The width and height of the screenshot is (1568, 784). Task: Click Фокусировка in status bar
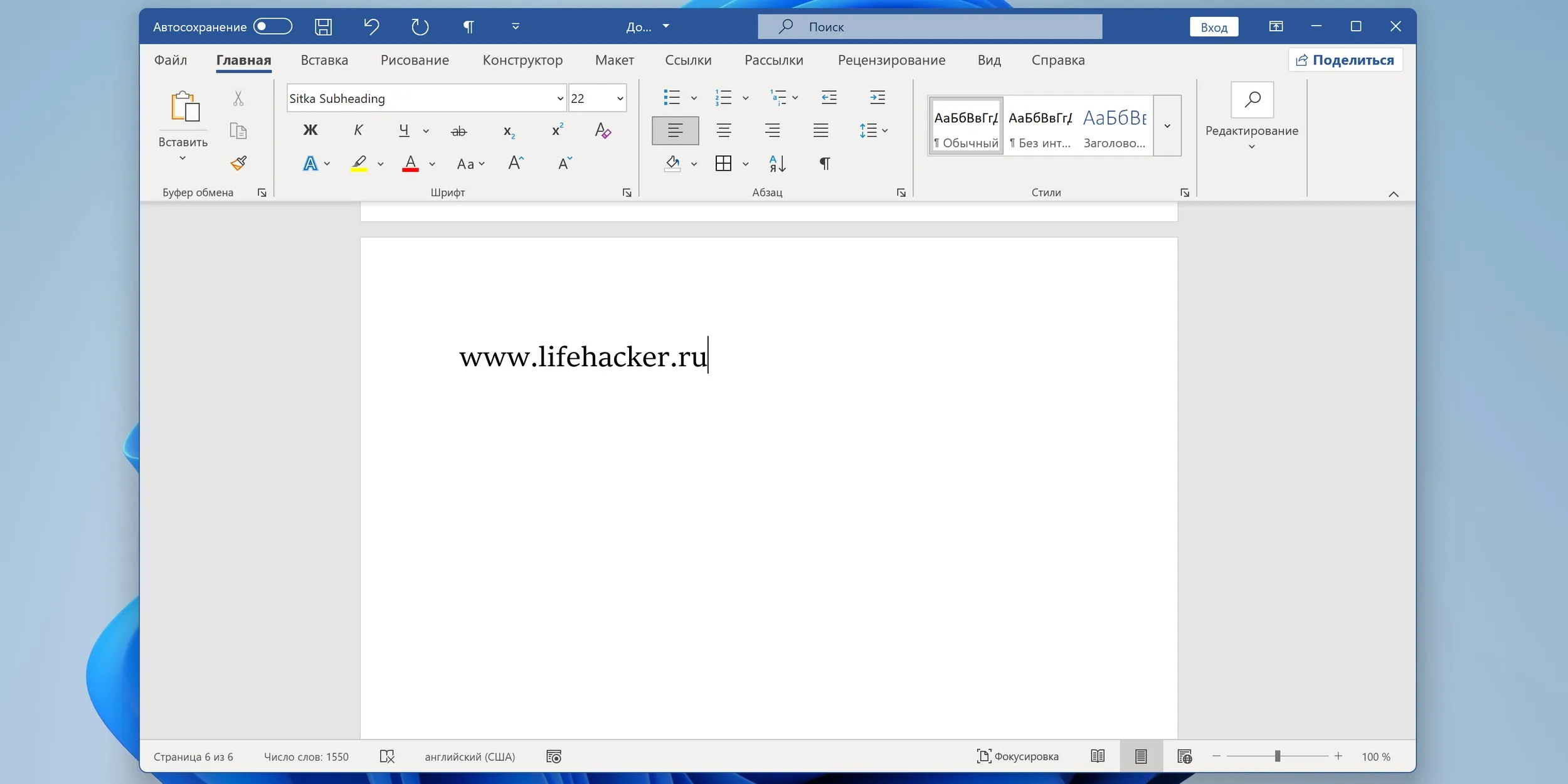[1017, 756]
